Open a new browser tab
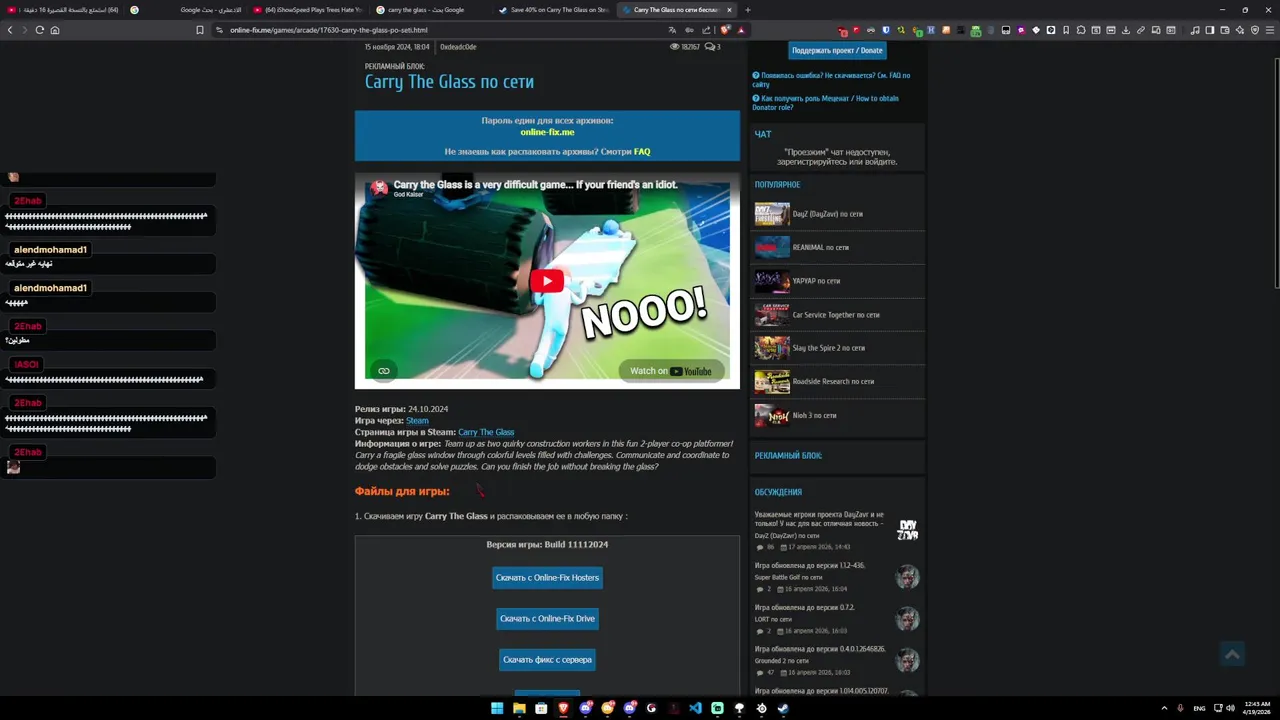Screen dimensions: 1280x720 tap(748, 10)
